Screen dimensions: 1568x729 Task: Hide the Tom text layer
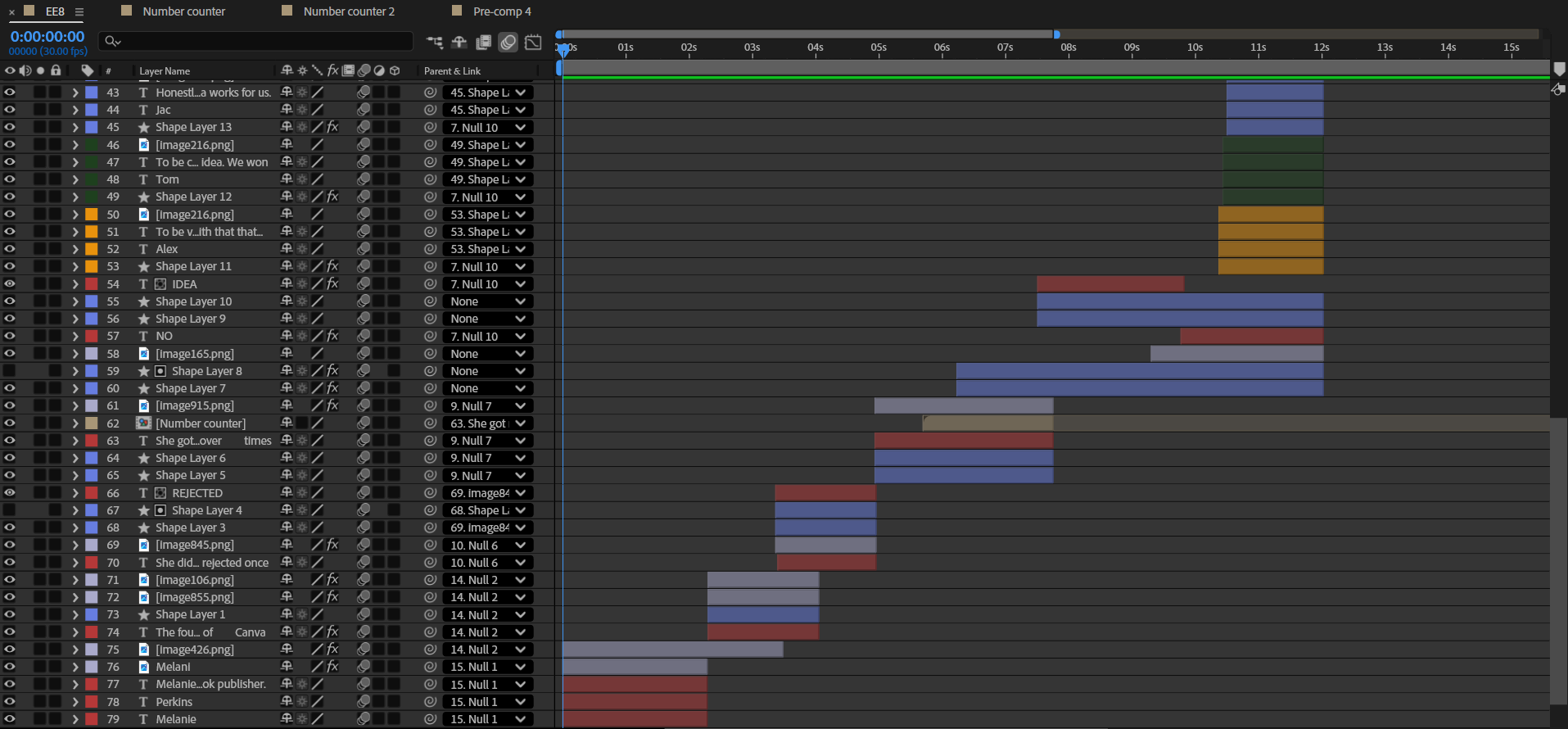click(x=10, y=179)
